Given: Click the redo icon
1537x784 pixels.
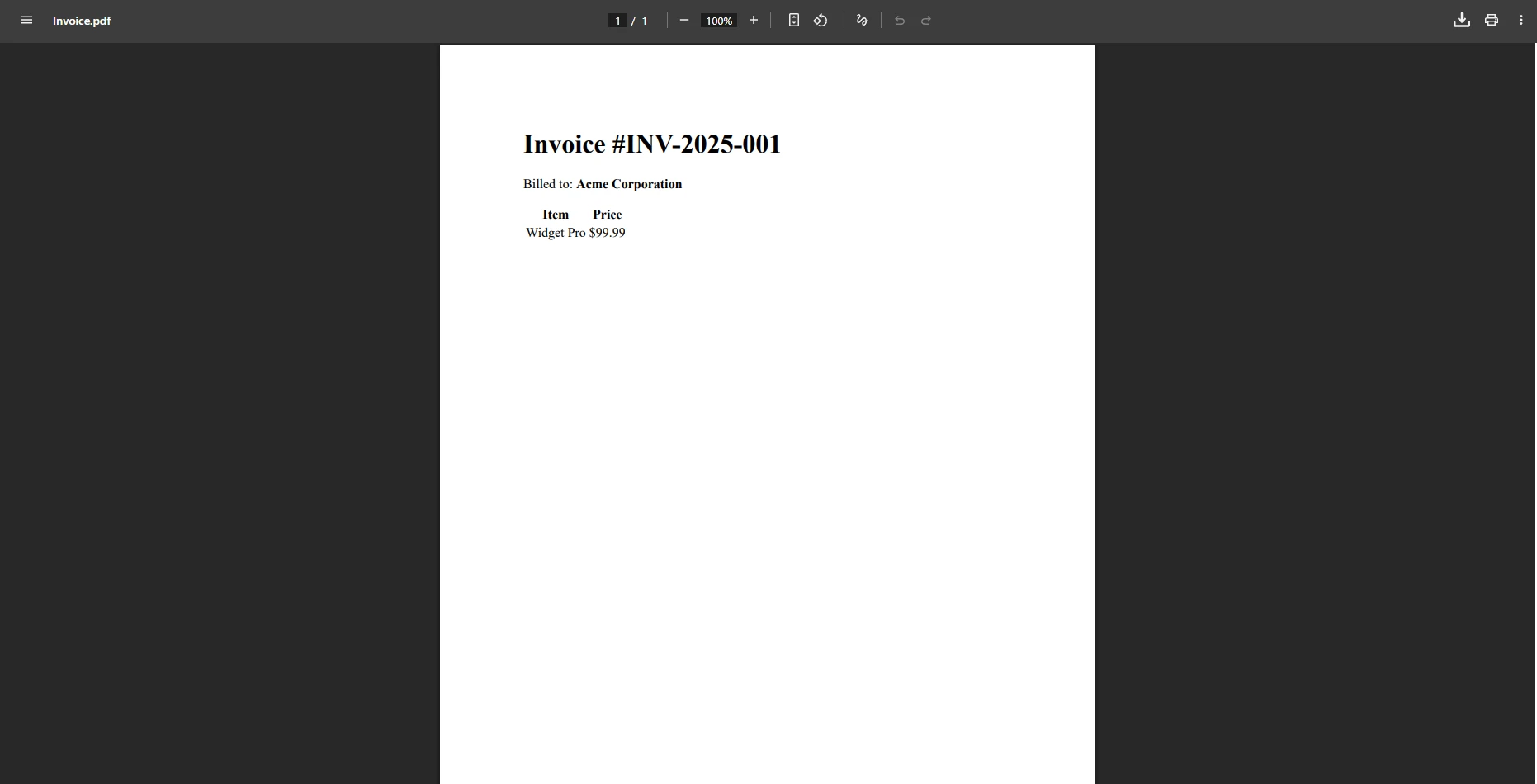Looking at the screenshot, I should (x=925, y=21).
